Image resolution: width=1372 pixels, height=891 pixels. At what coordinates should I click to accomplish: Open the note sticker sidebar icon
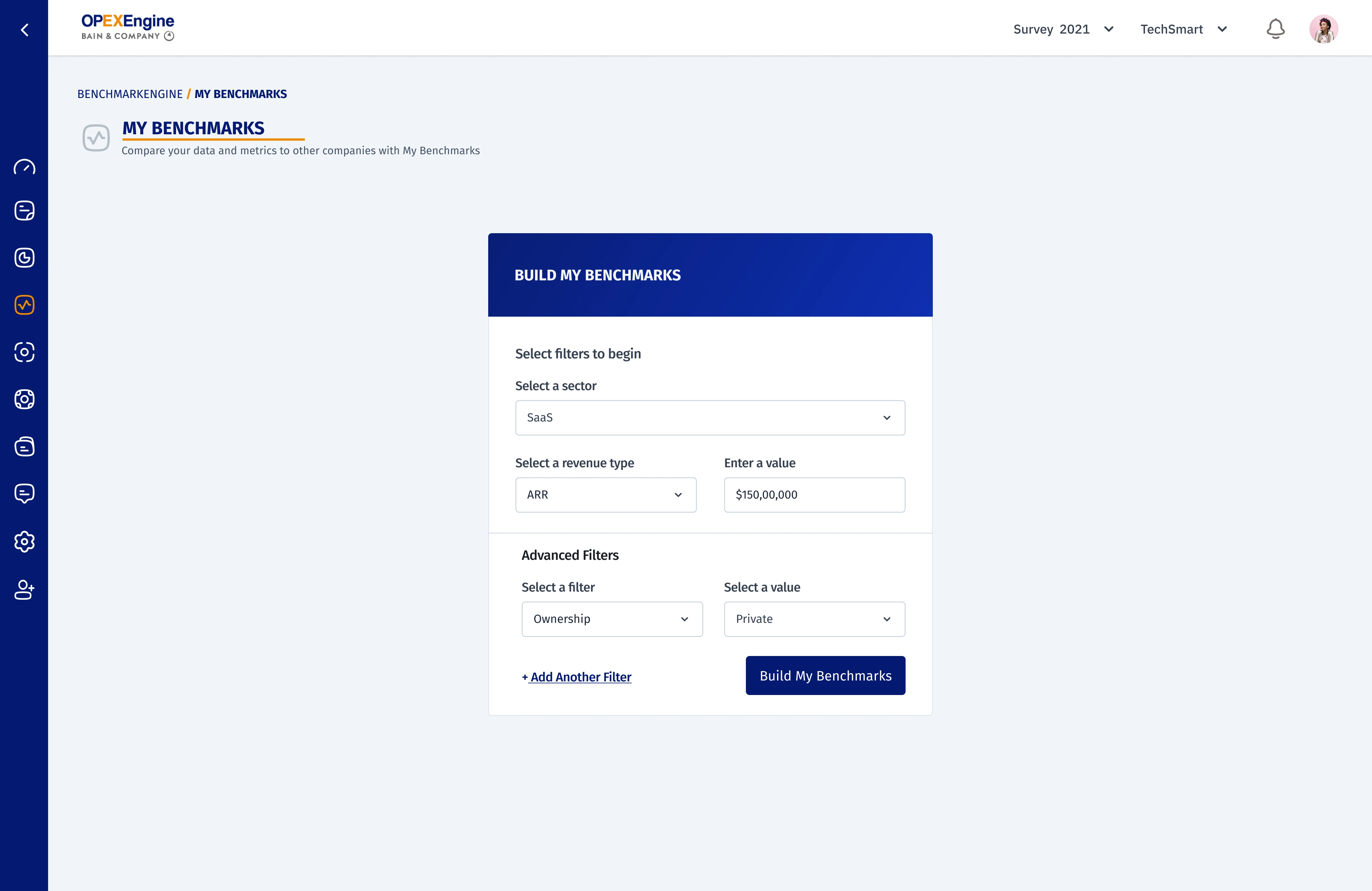click(x=24, y=211)
